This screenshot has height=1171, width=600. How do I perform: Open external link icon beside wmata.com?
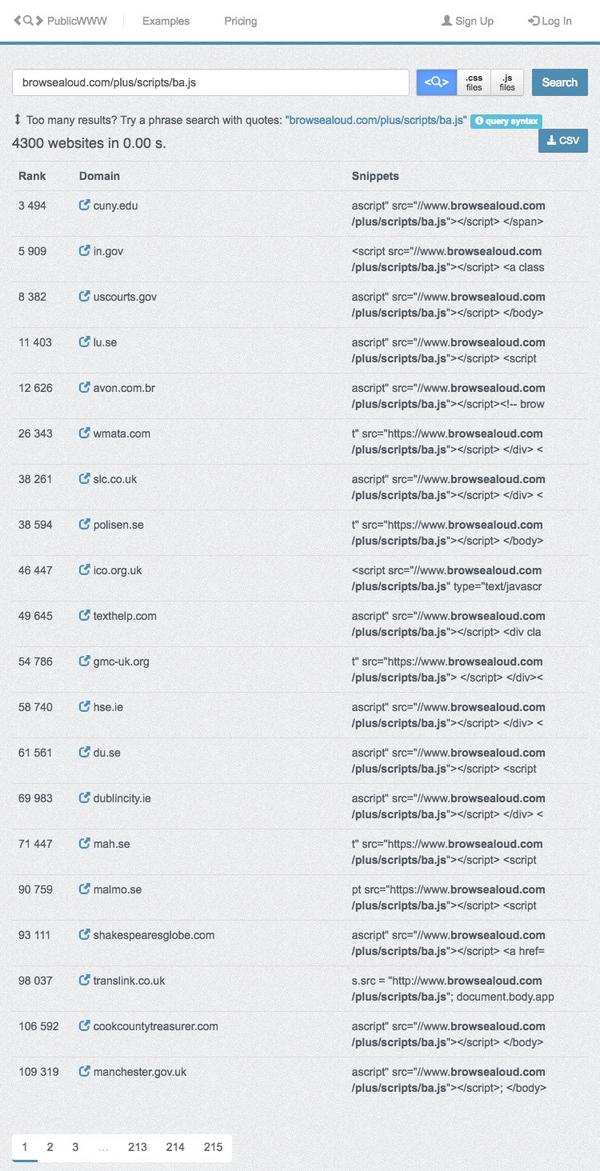click(x=84, y=433)
